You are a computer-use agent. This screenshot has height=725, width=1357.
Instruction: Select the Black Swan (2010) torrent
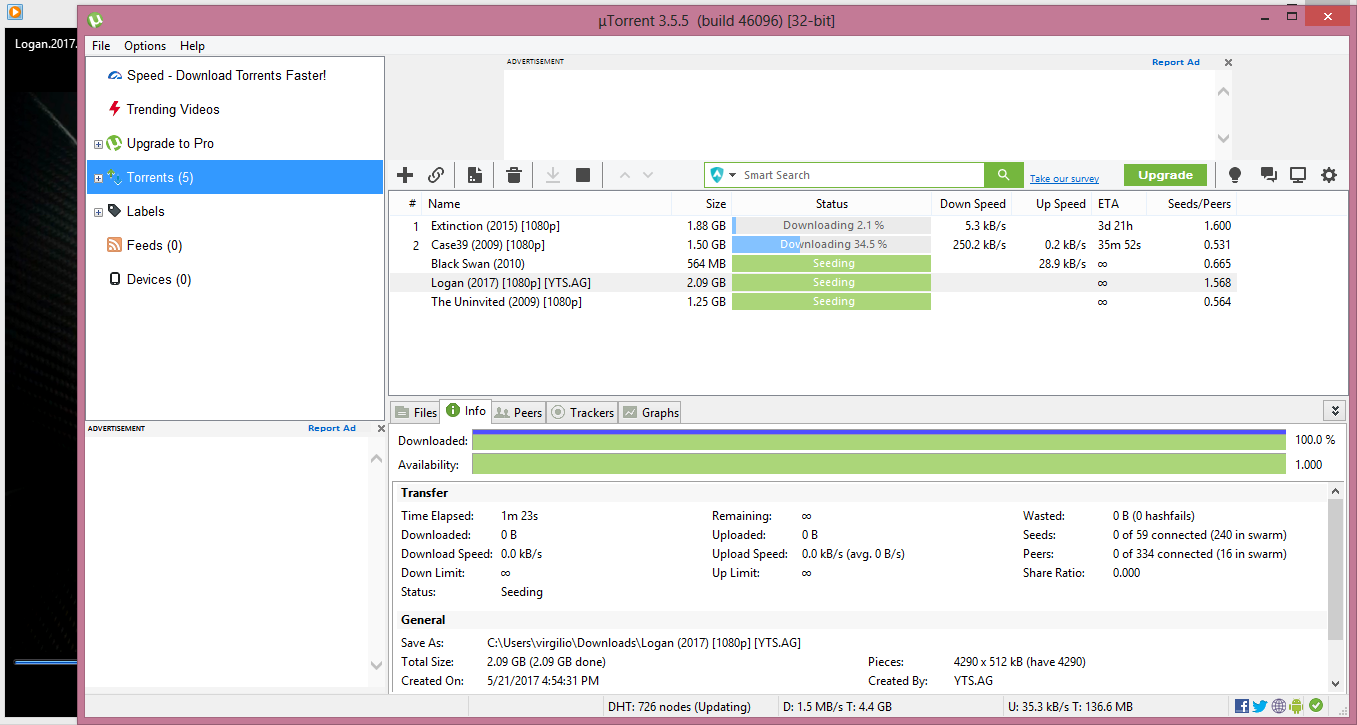[x=812, y=264]
